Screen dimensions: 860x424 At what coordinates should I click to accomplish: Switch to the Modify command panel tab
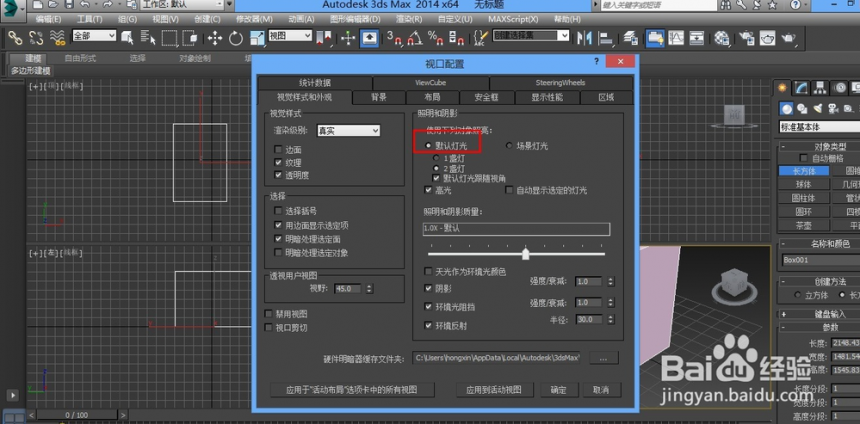801,88
